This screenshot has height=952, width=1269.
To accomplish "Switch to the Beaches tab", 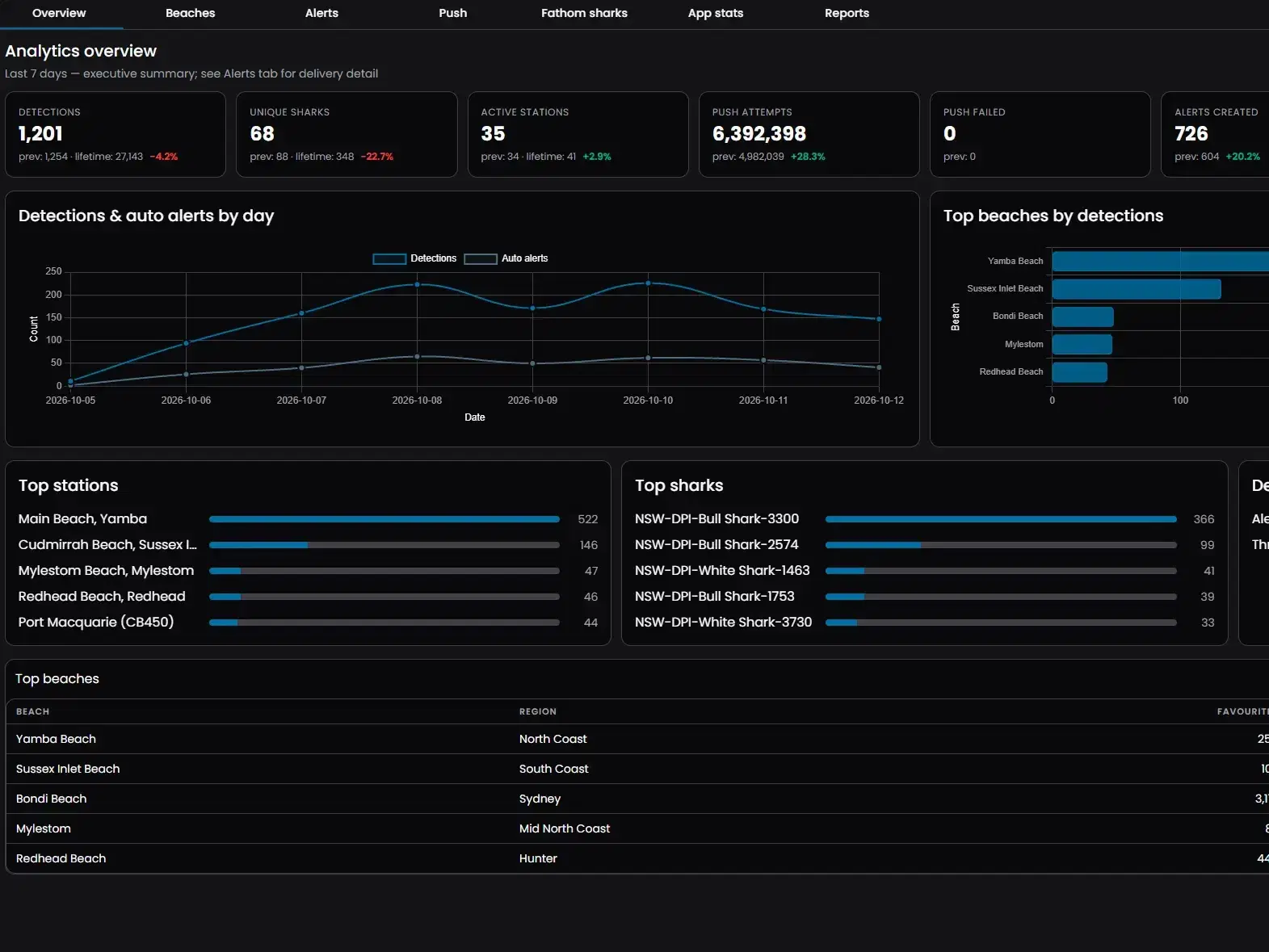I will click(190, 13).
